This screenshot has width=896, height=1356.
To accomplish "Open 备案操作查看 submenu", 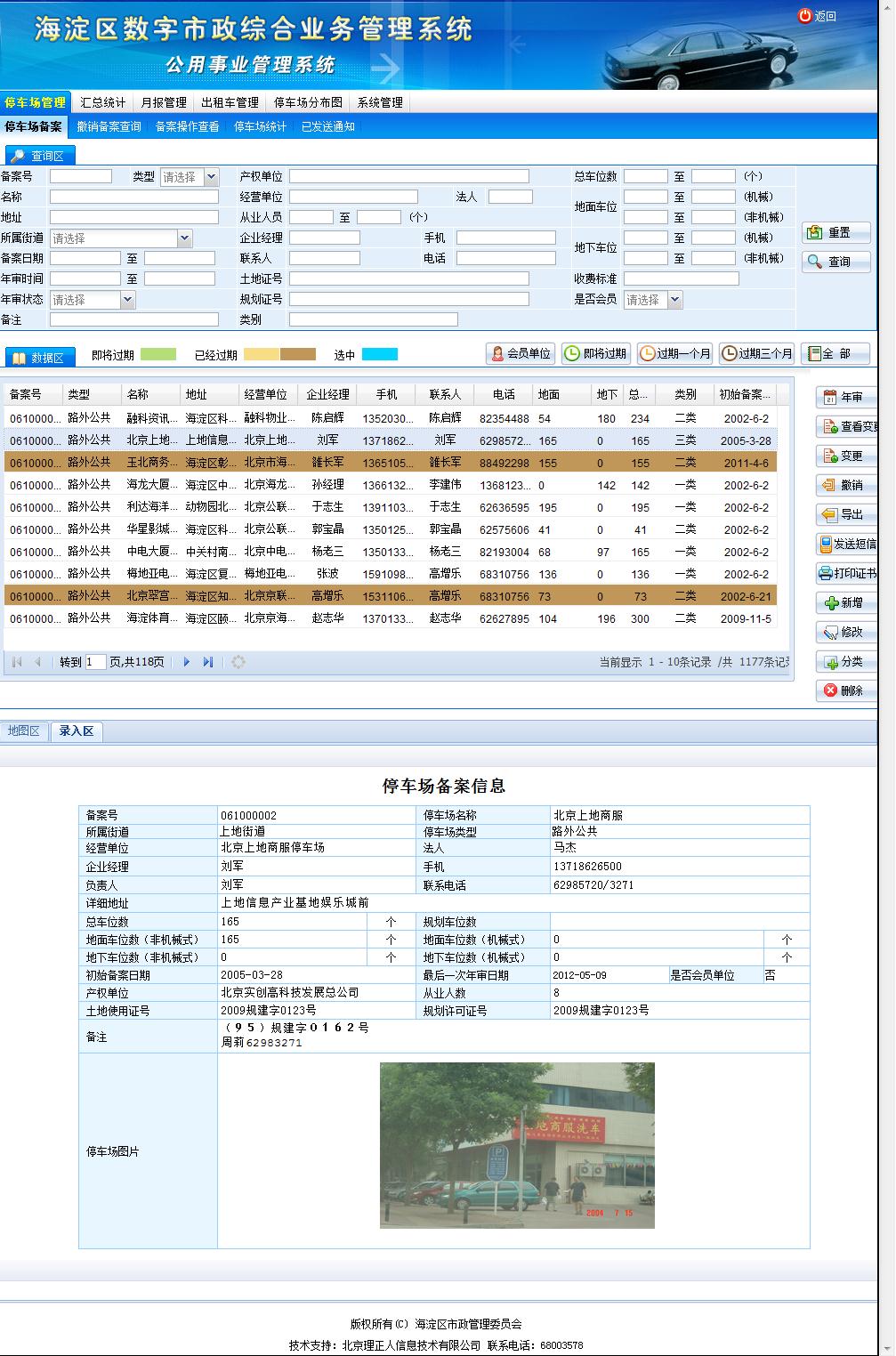I will [x=187, y=126].
